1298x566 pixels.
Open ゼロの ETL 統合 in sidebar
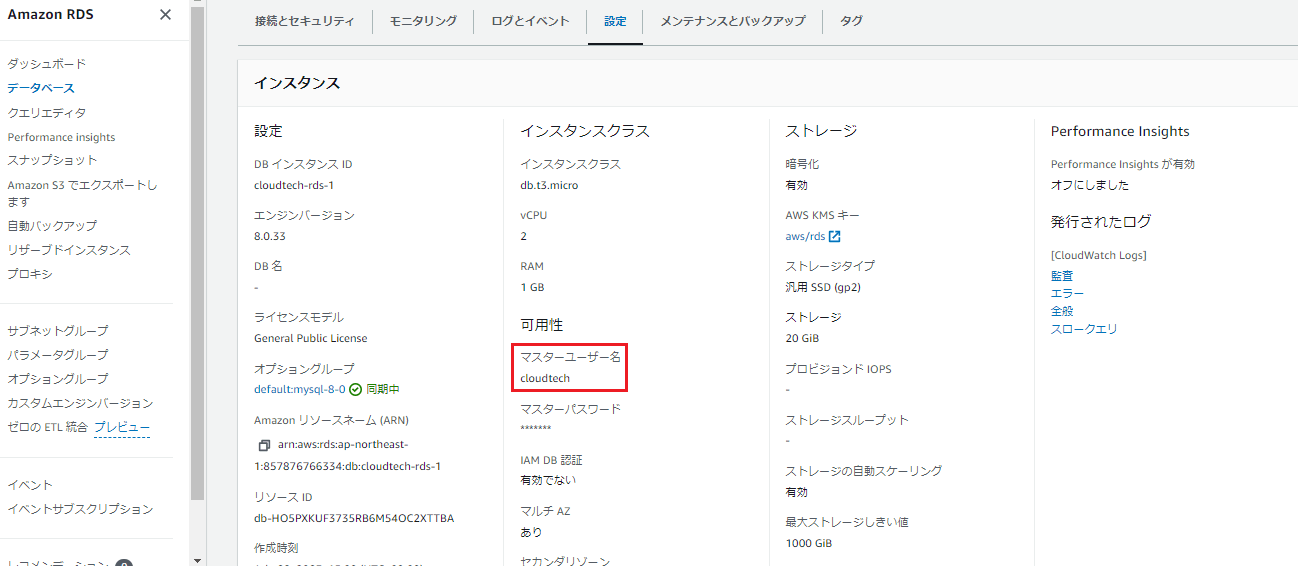(x=47, y=428)
